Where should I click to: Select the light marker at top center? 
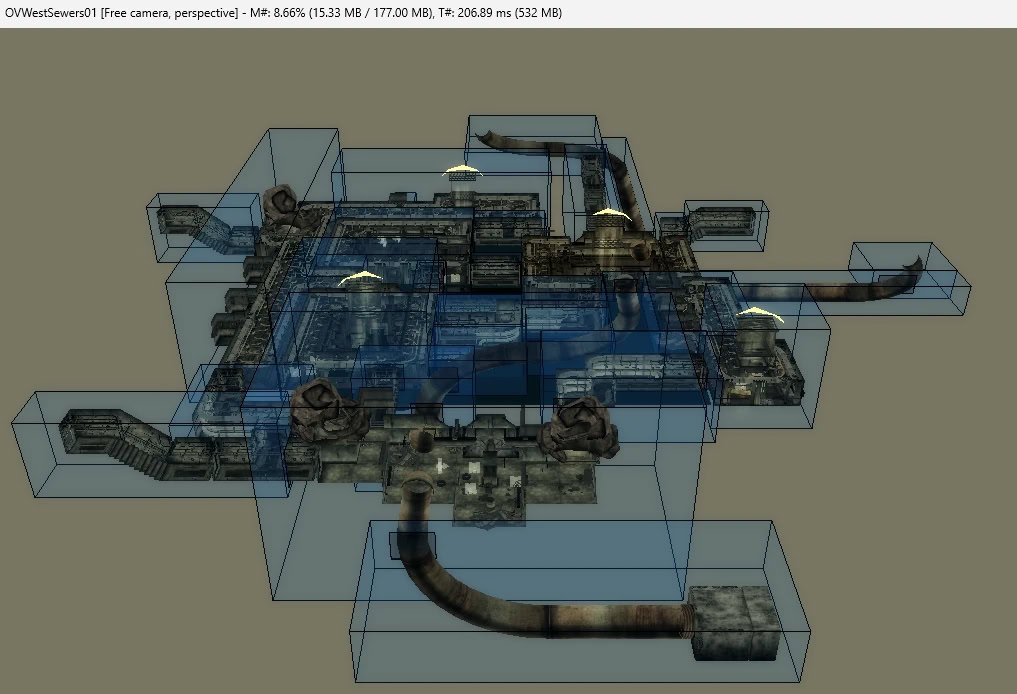click(x=462, y=171)
